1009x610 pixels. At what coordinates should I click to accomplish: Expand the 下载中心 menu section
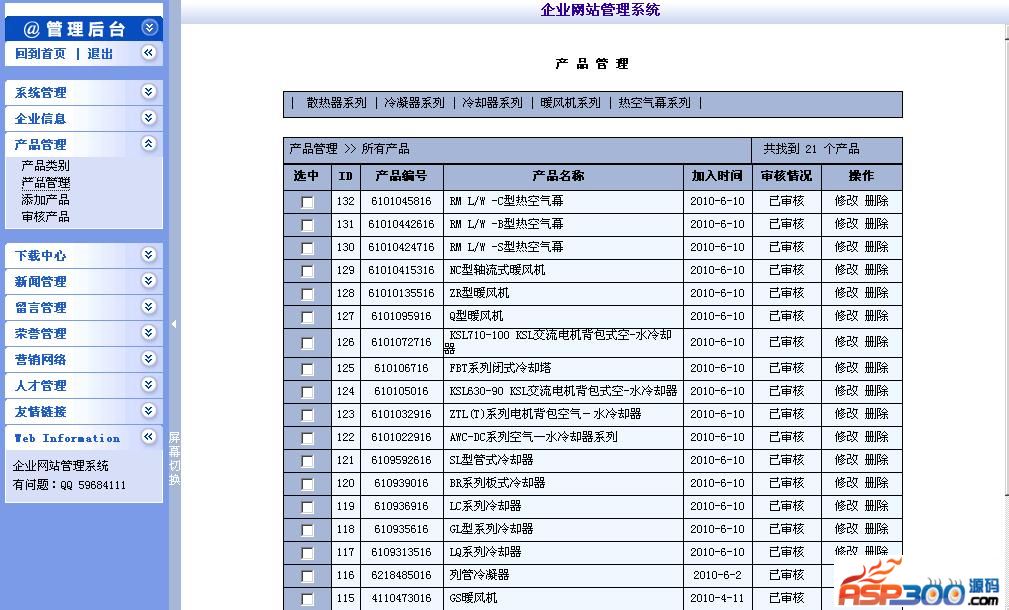tap(149, 255)
